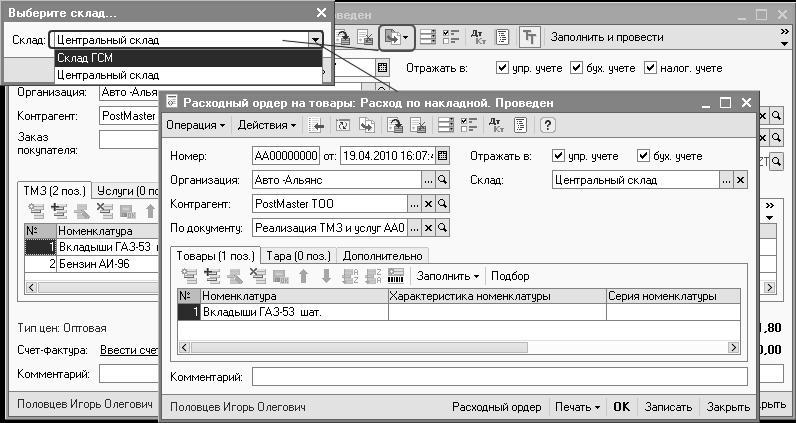Toggle the 'налог. учете' checkbox

click(x=651, y=68)
